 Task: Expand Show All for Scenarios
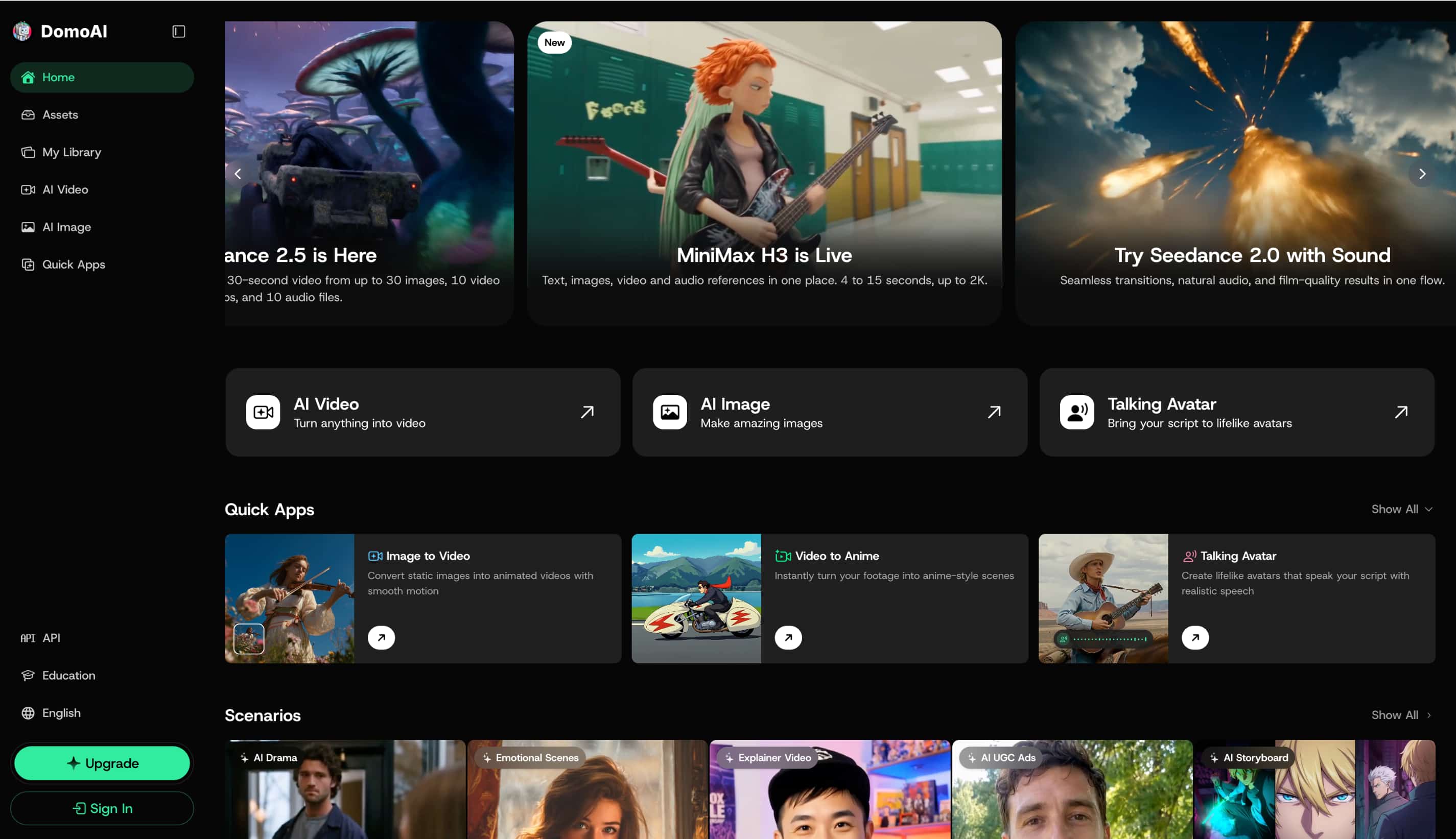click(1402, 715)
